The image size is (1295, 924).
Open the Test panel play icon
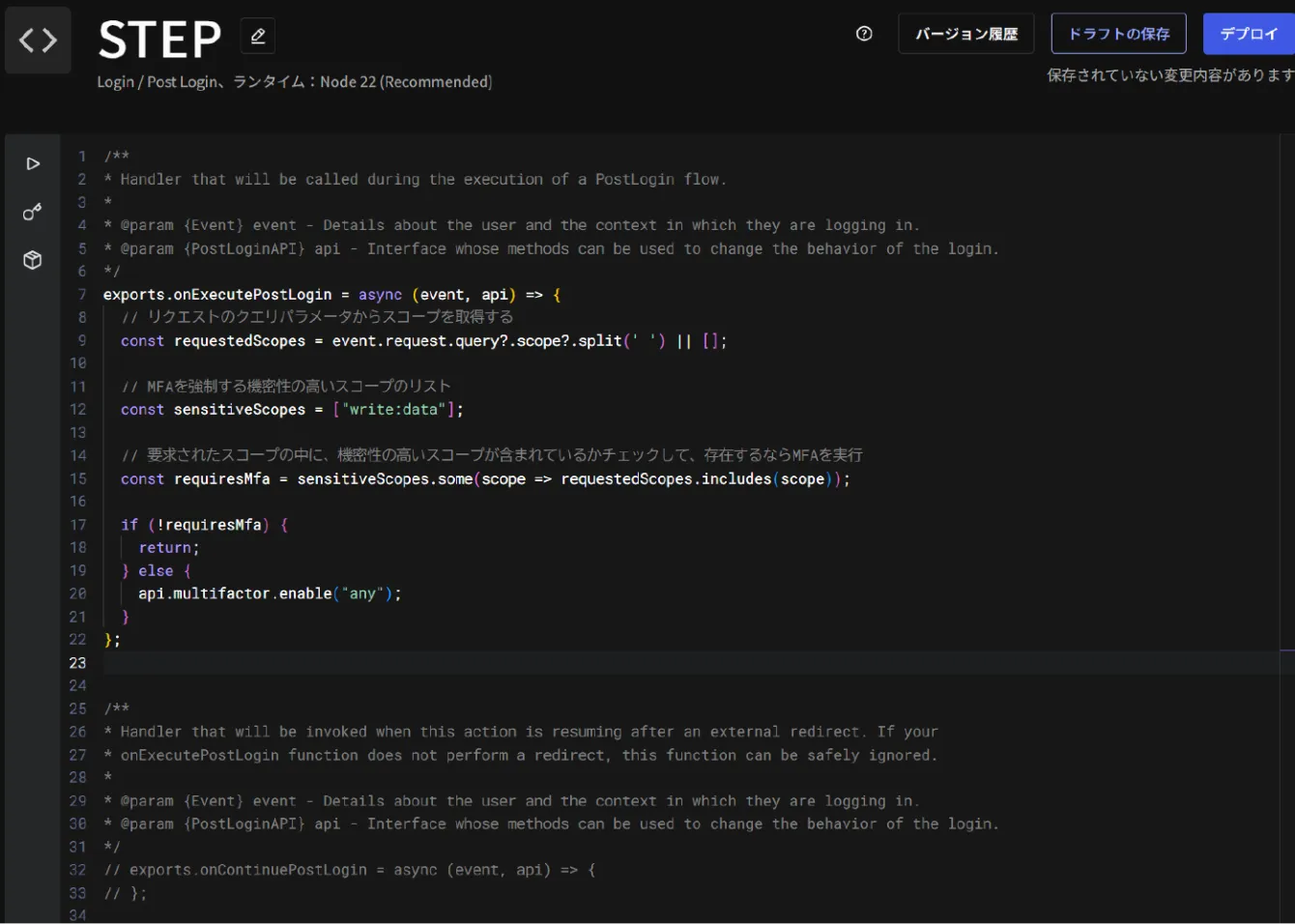(x=33, y=163)
